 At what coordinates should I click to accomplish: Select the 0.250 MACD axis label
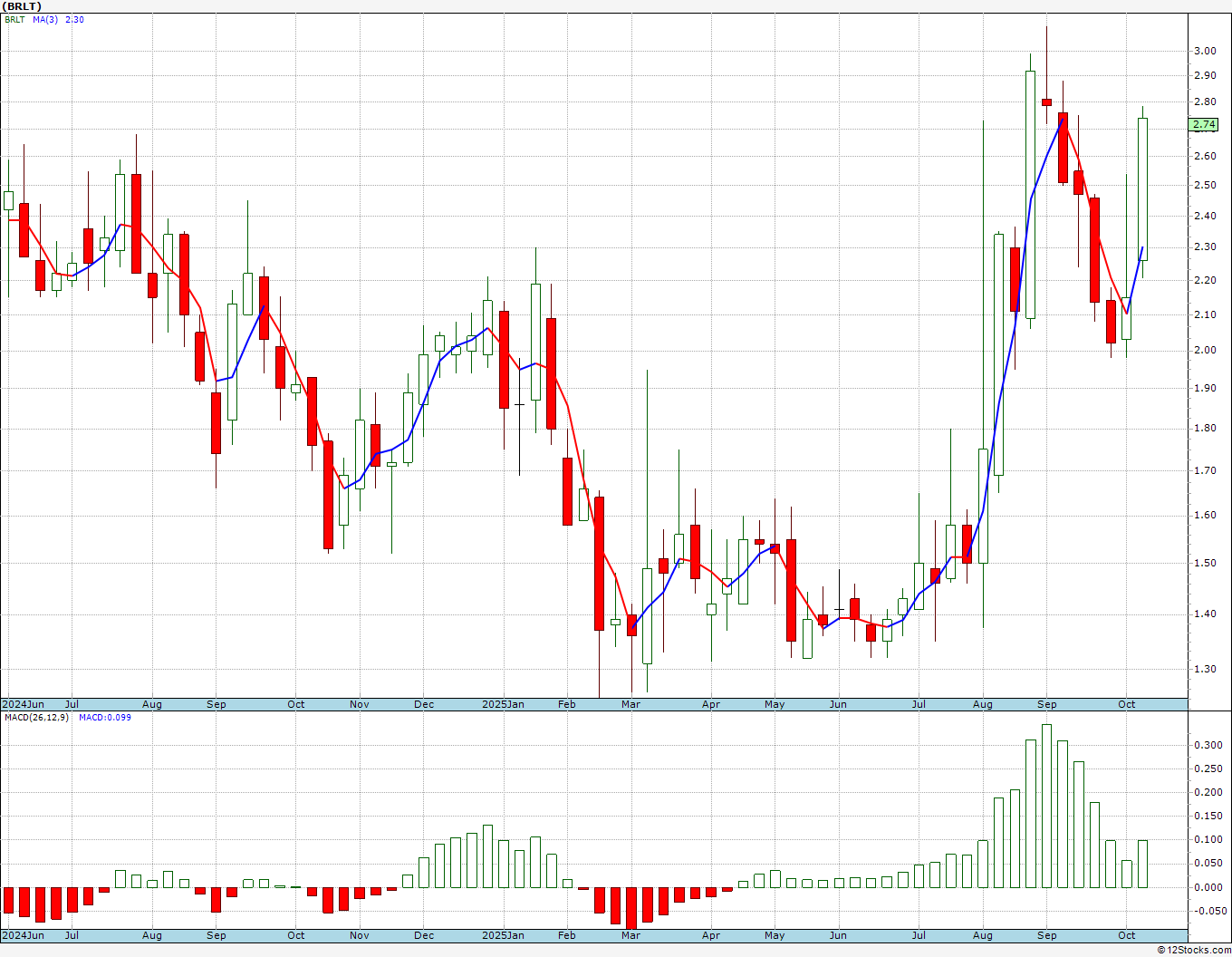tap(1208, 769)
